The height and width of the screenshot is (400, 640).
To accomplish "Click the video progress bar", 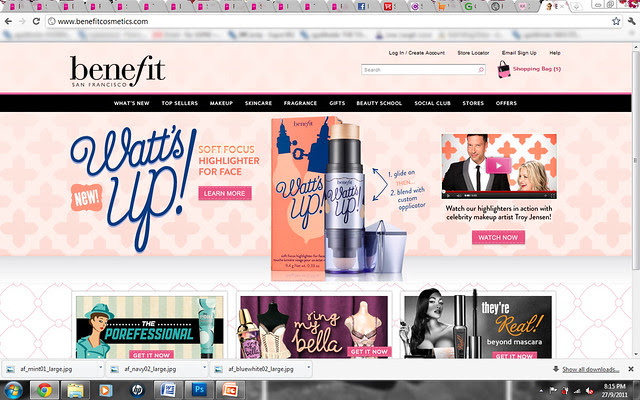I will pyautogui.click(x=499, y=191).
